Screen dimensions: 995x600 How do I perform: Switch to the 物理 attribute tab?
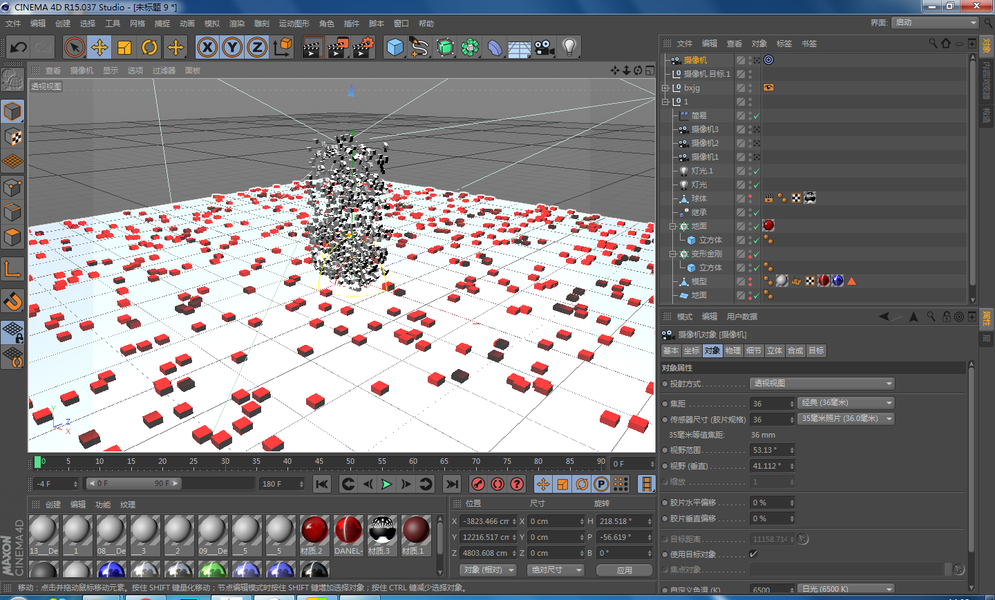[732, 351]
